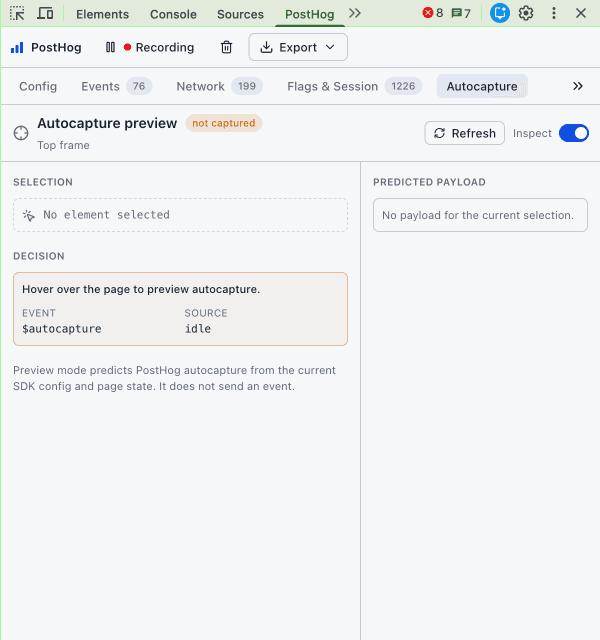Viewport: 600px width, 640px height.
Task: Click the Top frame label
Action: [63, 145]
